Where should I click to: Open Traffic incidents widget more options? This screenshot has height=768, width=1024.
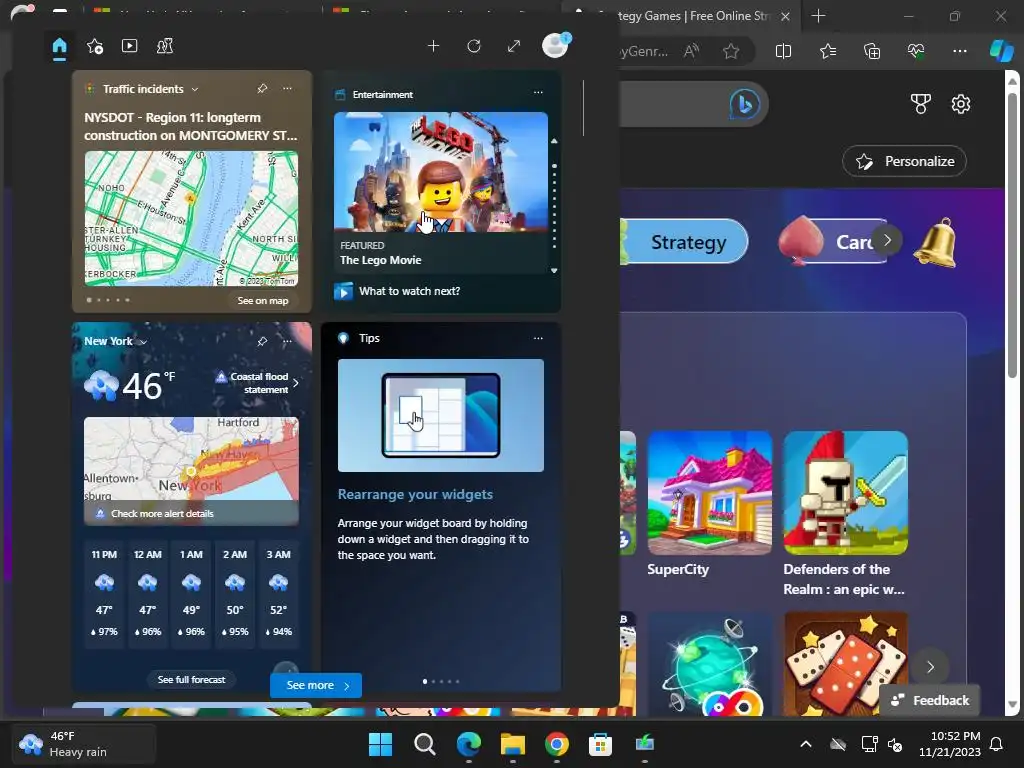[x=287, y=88]
